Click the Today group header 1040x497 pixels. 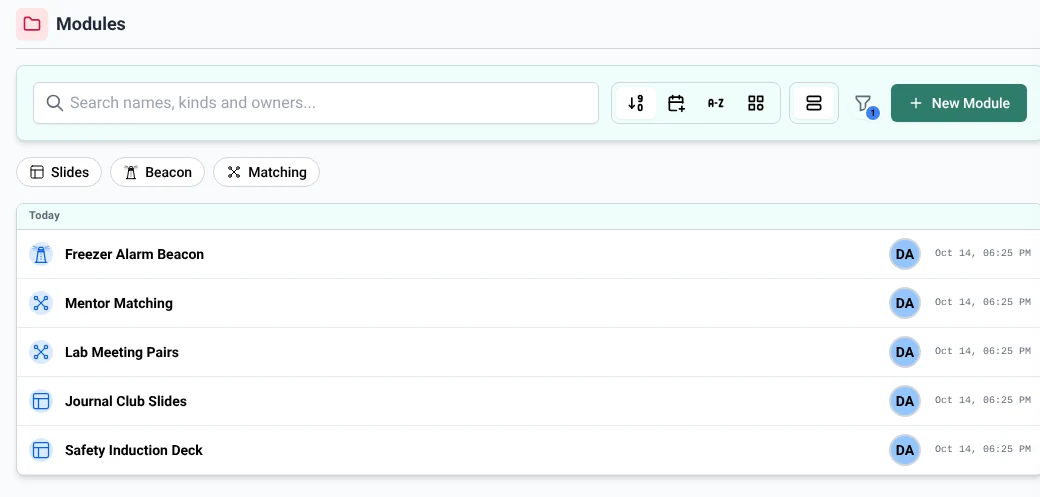tap(528, 216)
